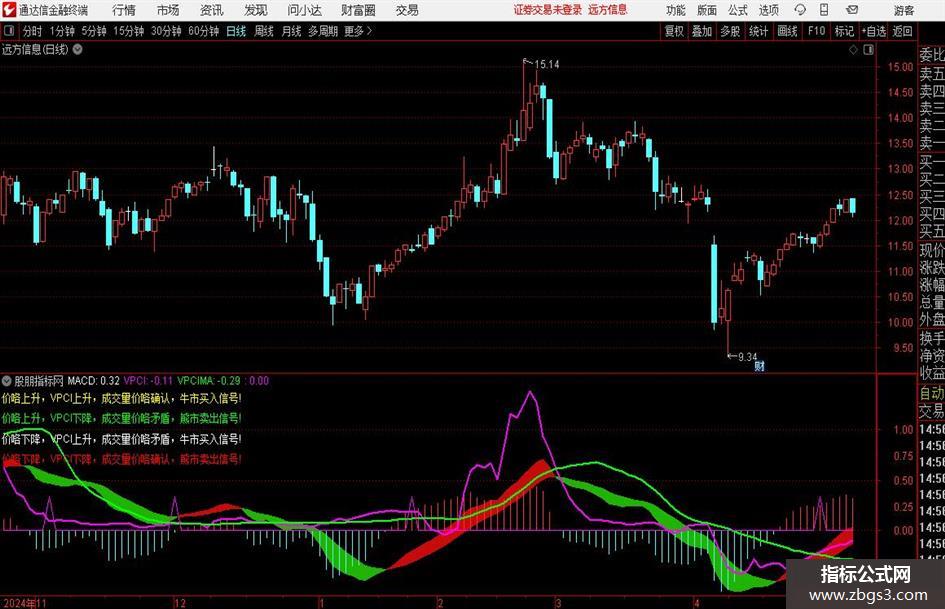945x609 pixels.
Task: Open the 公式 menu
Action: point(737,10)
